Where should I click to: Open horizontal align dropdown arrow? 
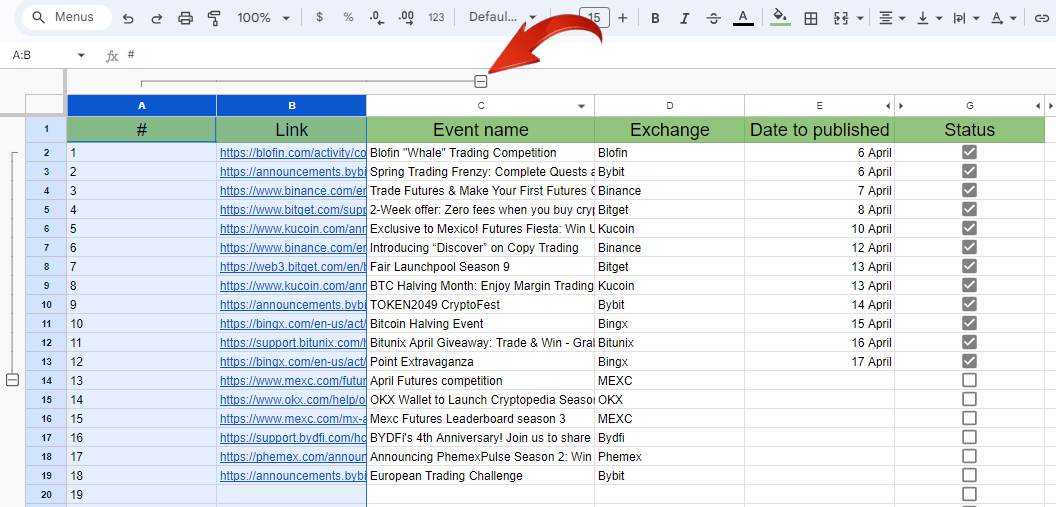tap(902, 18)
